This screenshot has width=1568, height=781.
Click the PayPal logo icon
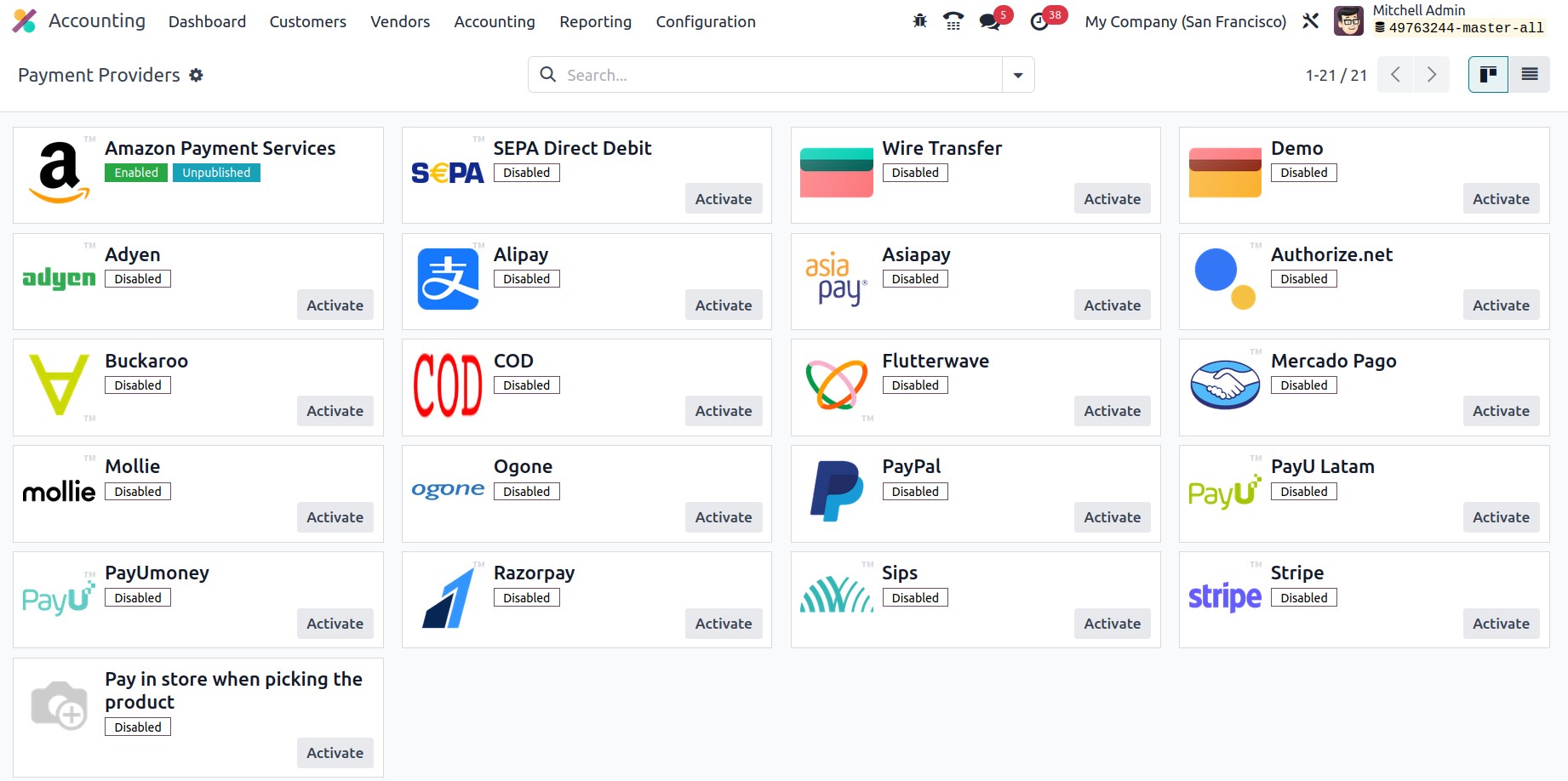coord(837,491)
